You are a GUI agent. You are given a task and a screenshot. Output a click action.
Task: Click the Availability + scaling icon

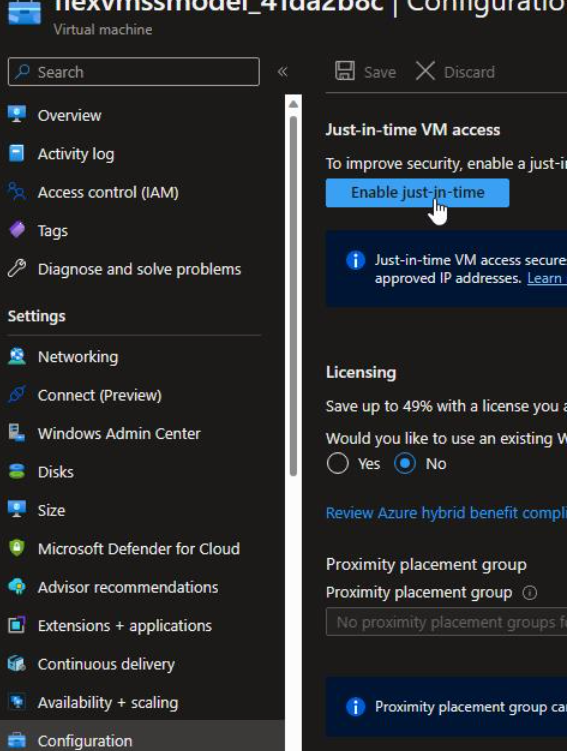(17, 702)
